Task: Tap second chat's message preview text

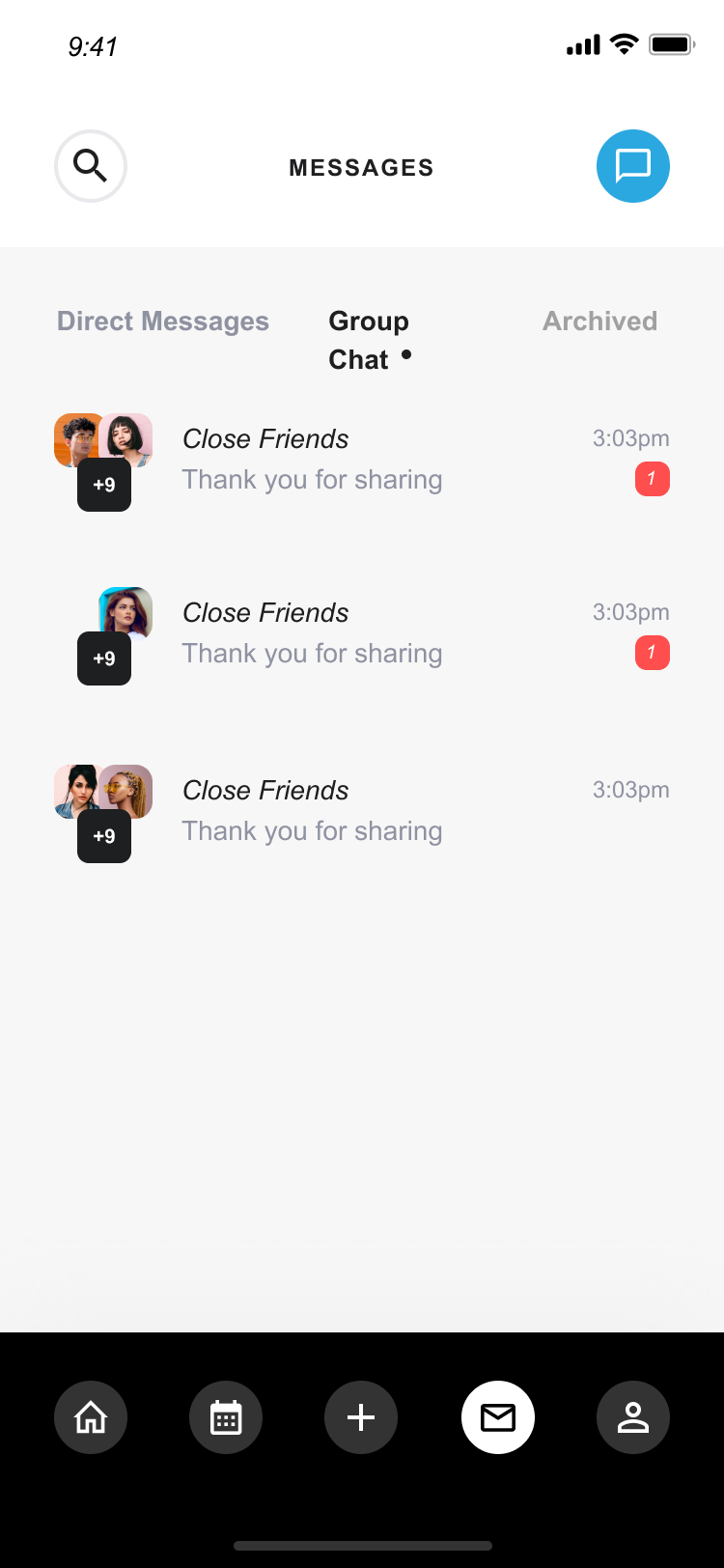Action: pos(312,654)
